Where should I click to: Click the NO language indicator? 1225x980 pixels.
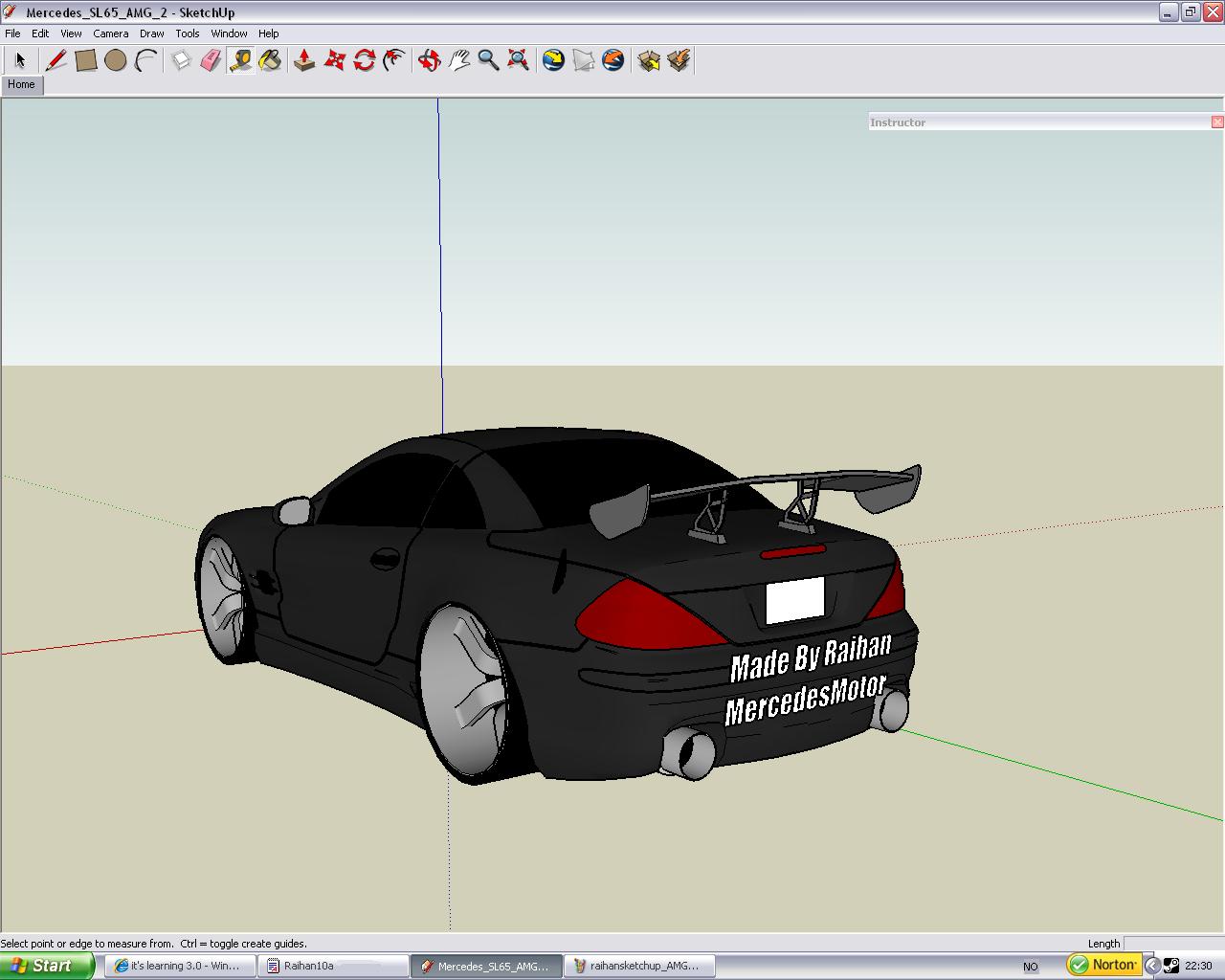pyautogui.click(x=1031, y=967)
